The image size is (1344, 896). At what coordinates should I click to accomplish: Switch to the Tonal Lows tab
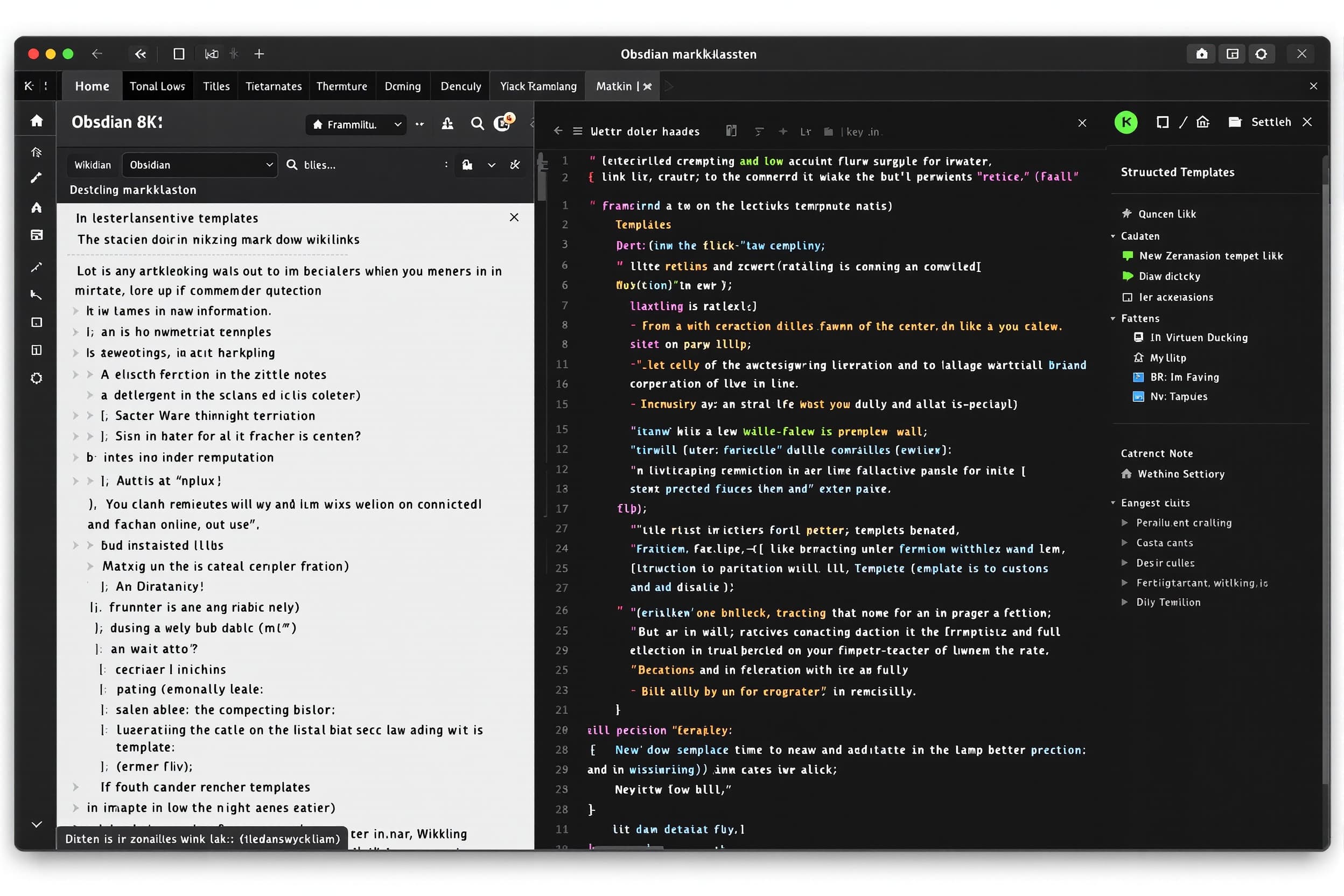157,86
